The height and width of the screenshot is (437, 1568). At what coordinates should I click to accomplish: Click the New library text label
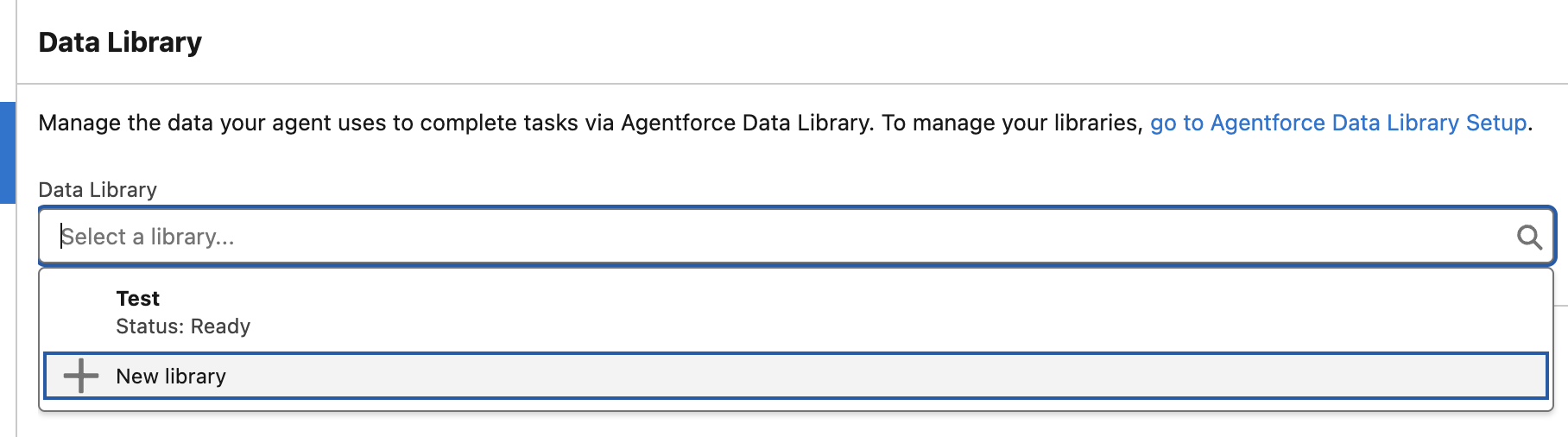(171, 377)
